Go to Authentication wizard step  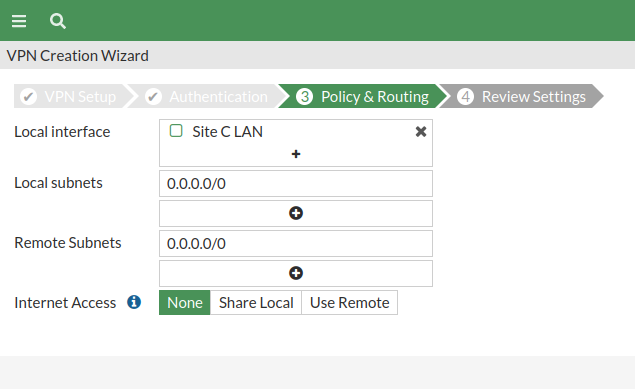click(207, 96)
